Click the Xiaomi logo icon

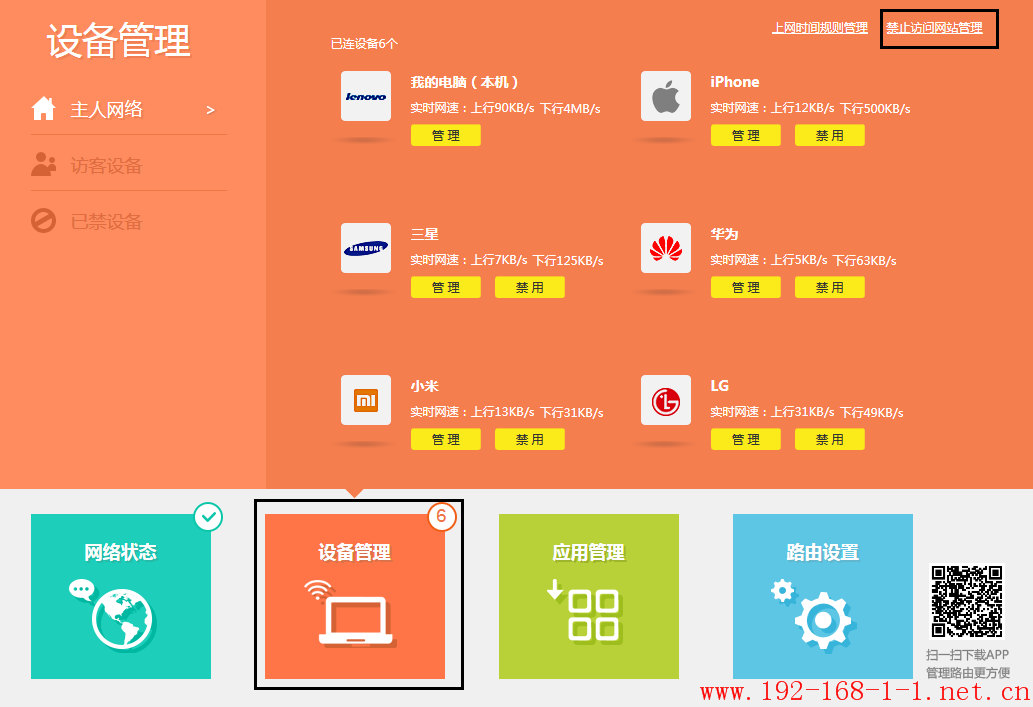[x=366, y=400]
